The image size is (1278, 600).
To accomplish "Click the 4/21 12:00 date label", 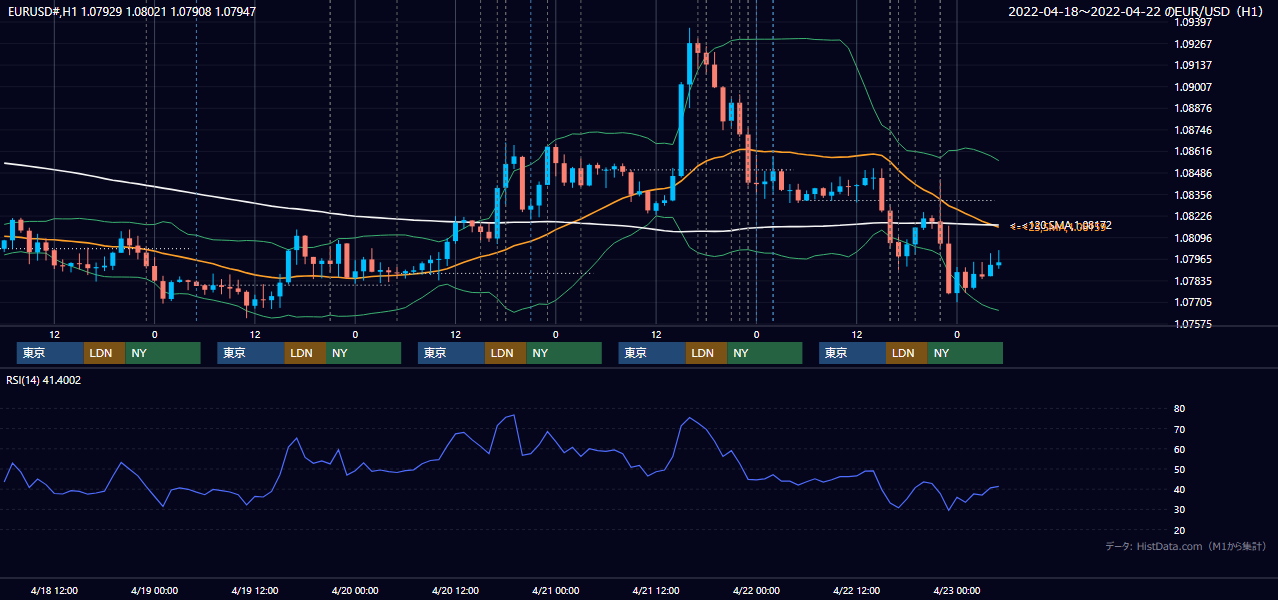I will point(656,590).
